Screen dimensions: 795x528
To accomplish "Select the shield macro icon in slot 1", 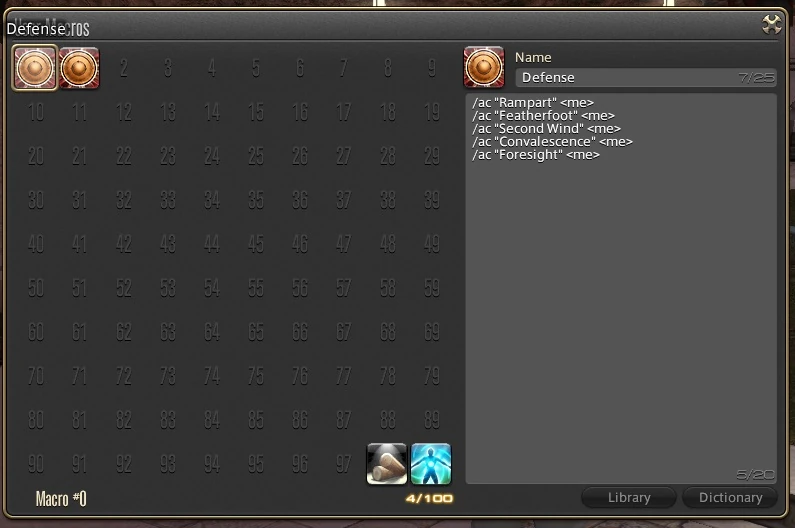I will pos(79,68).
